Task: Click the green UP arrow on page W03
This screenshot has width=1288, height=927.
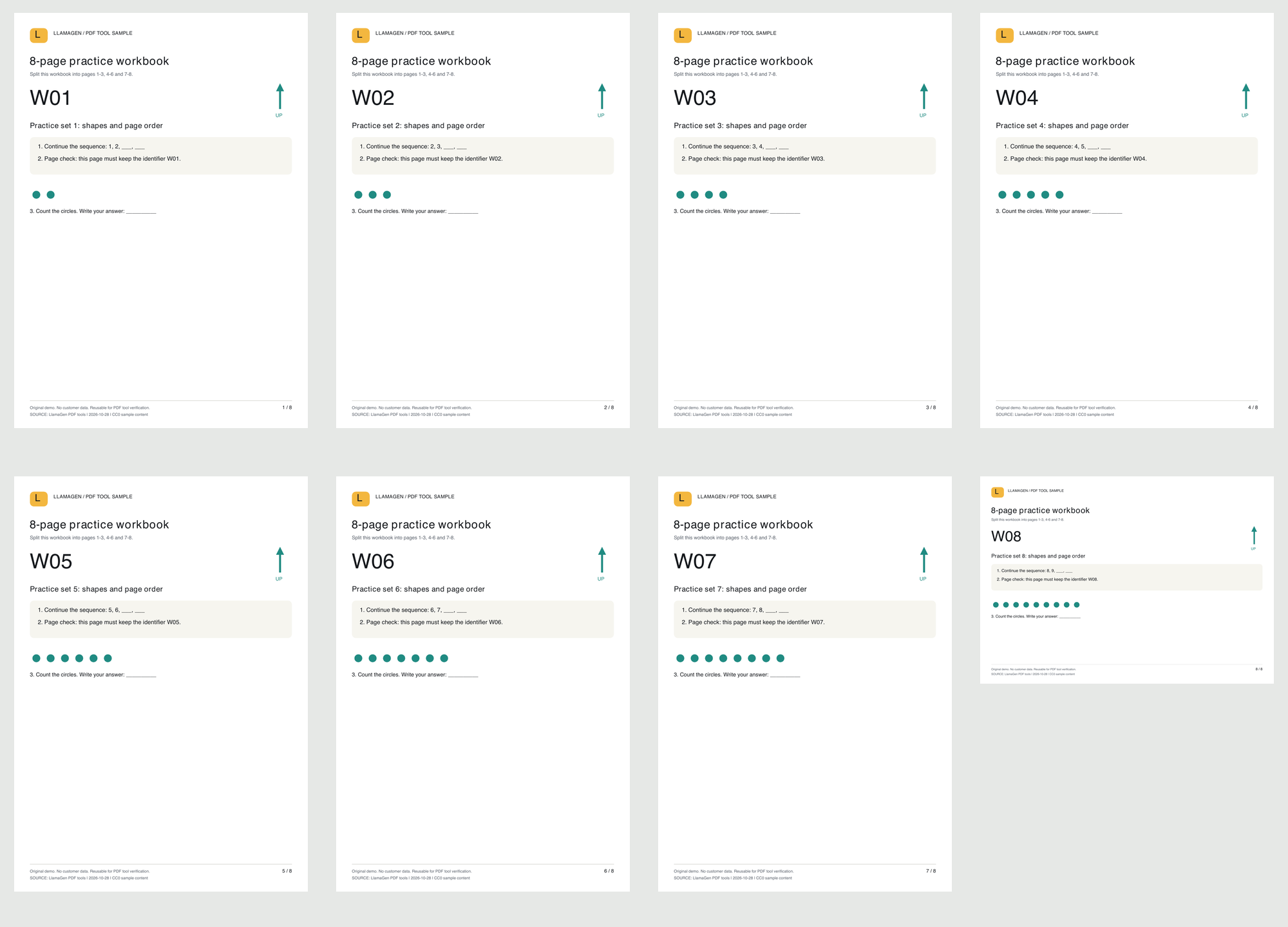Action: pyautogui.click(x=923, y=97)
